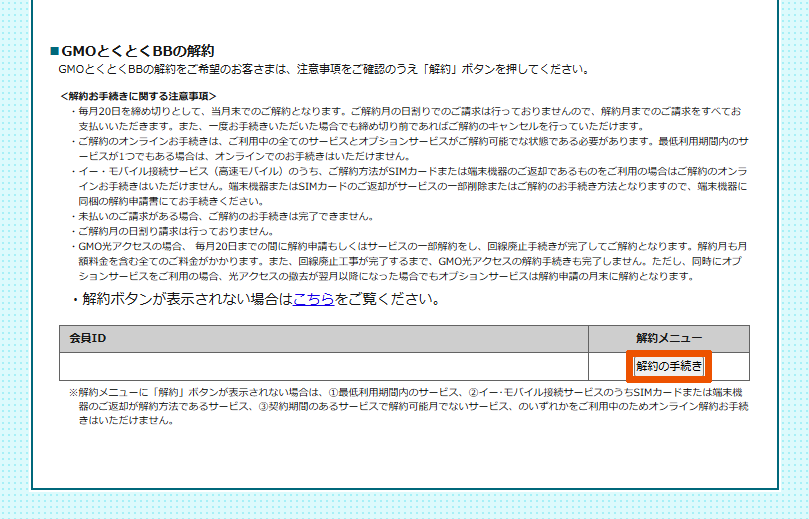This screenshot has width=809, height=519.
Task: Open the こちら link
Action: coord(313,299)
